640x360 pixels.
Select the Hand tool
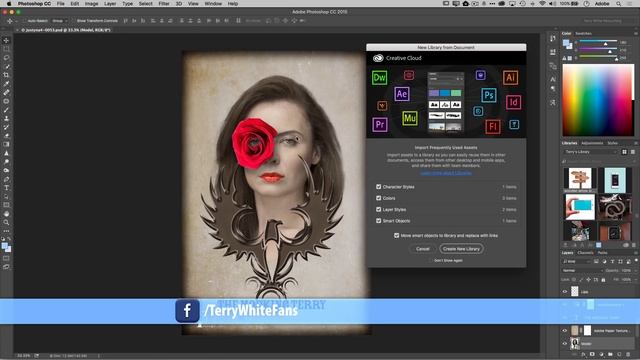click(6, 214)
